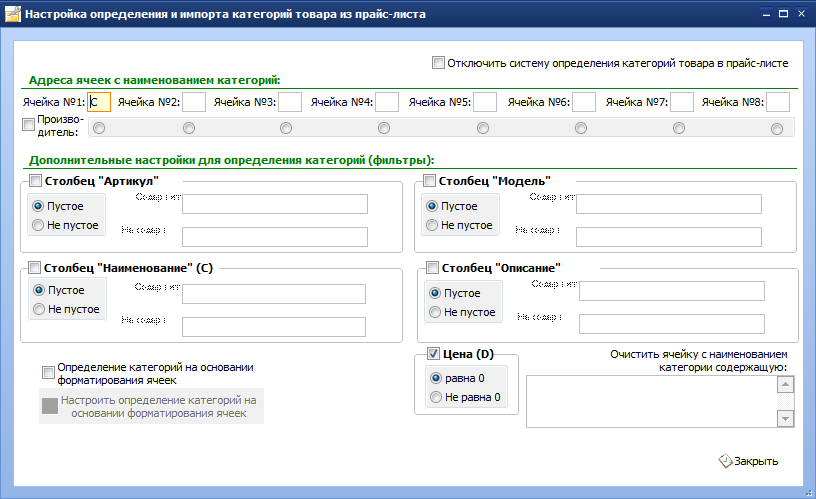Select manufacturer radio button under Ячейка №8
This screenshot has height=499, width=816.
point(776,129)
